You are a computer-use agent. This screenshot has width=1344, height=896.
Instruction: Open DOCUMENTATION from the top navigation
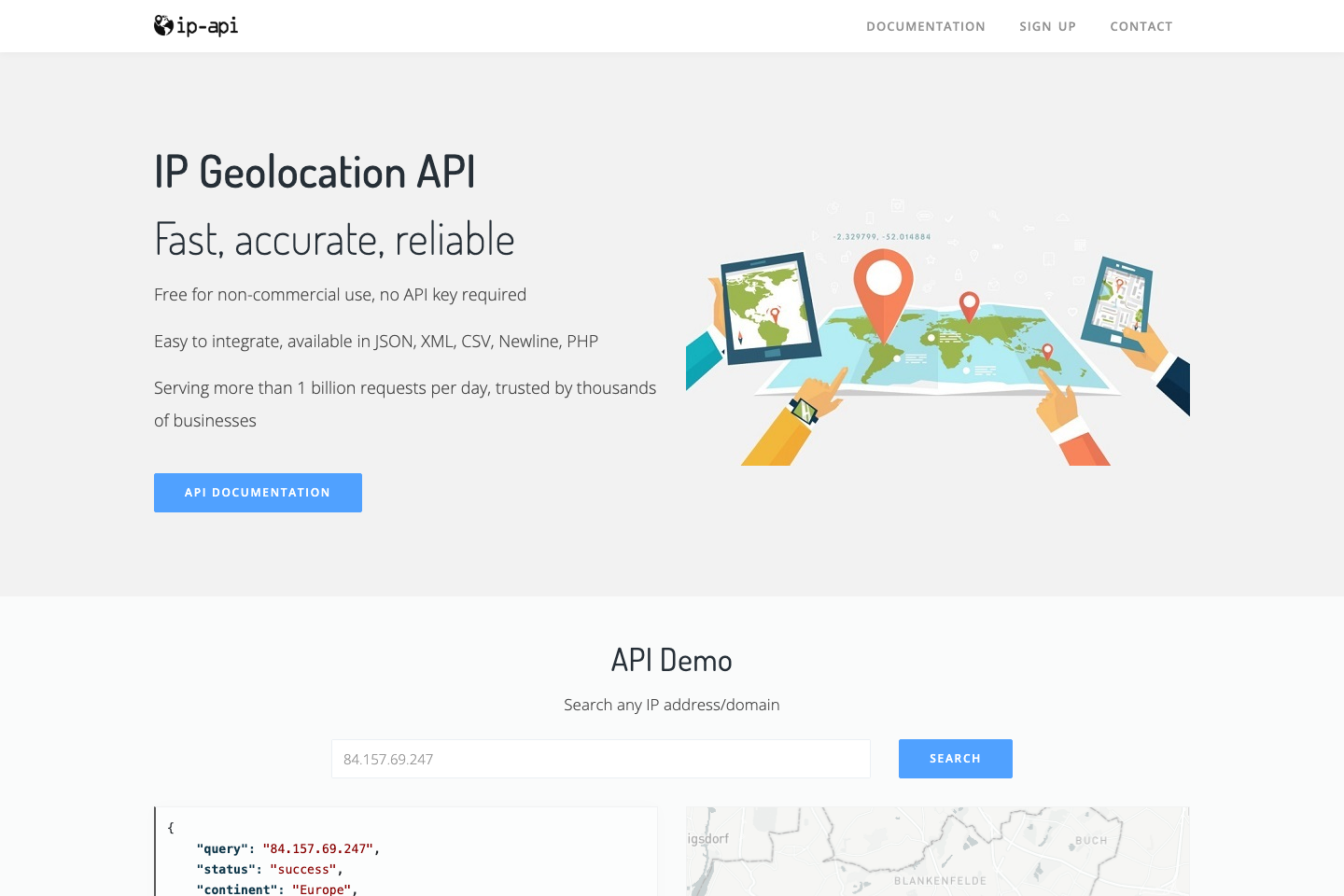click(x=926, y=26)
